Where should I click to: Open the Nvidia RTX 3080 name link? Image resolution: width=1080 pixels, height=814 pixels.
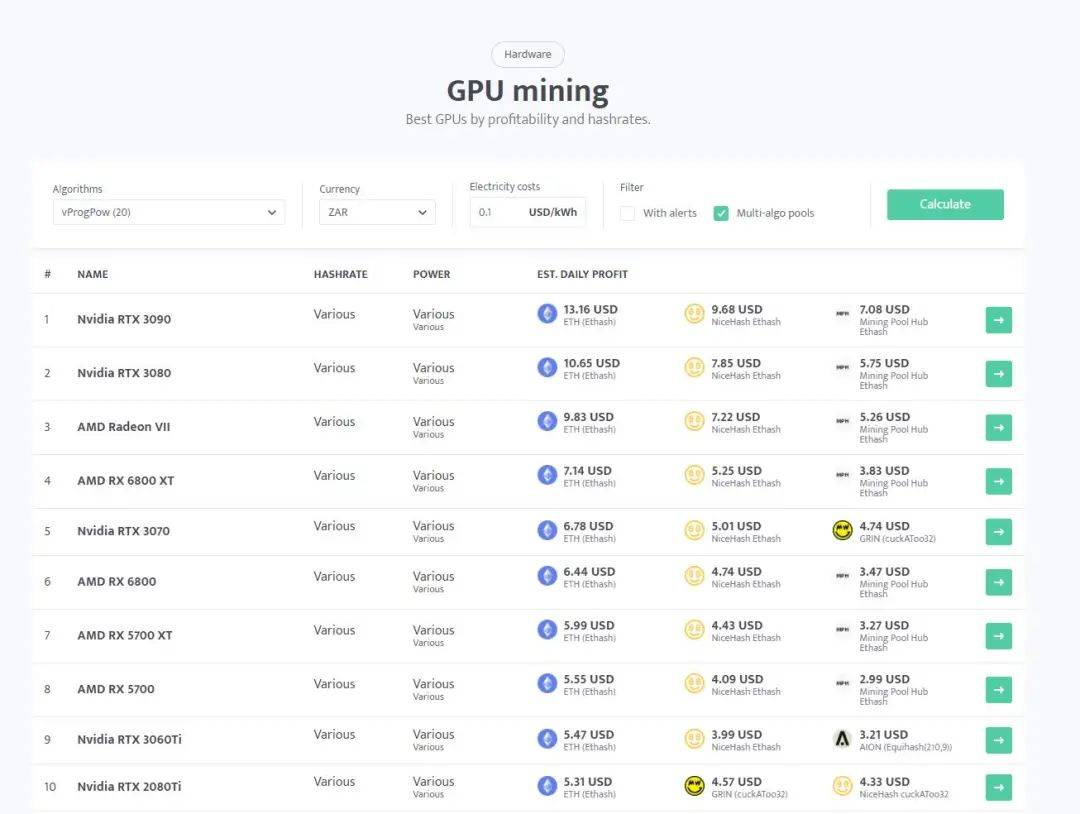tap(124, 373)
